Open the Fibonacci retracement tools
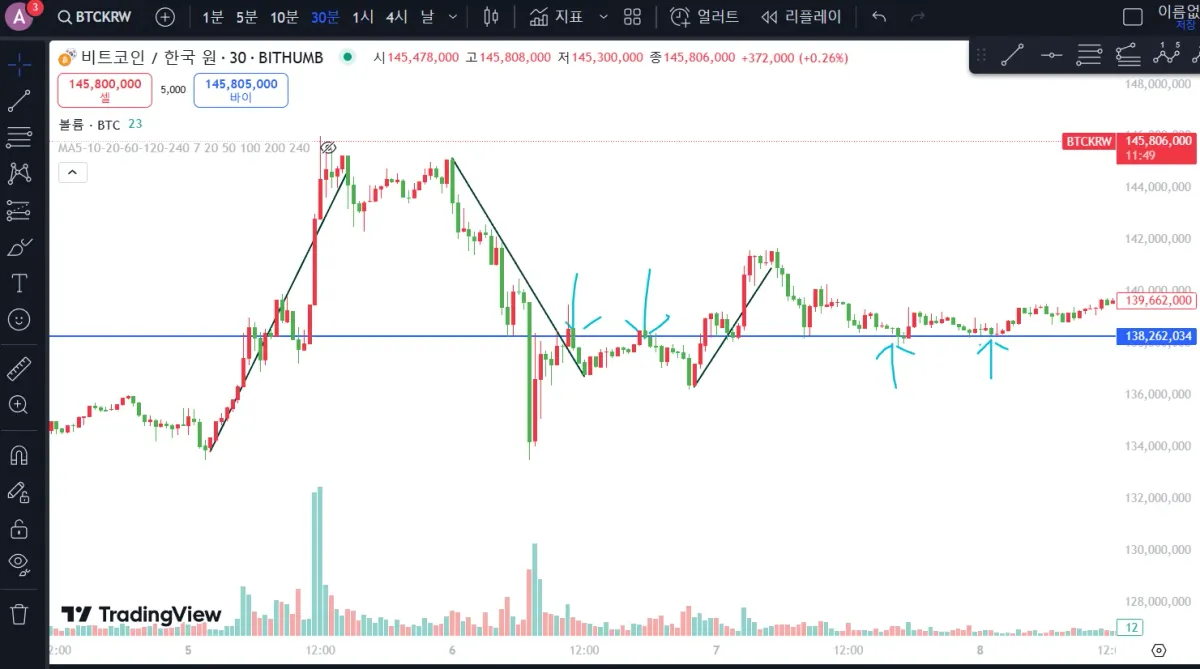This screenshot has height=669, width=1200. [19, 137]
